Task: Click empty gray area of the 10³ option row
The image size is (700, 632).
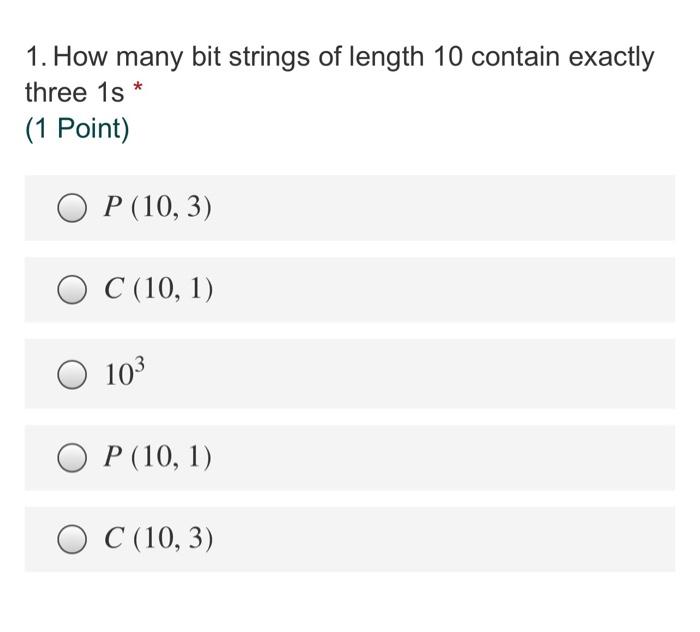Action: pyautogui.click(x=402, y=374)
